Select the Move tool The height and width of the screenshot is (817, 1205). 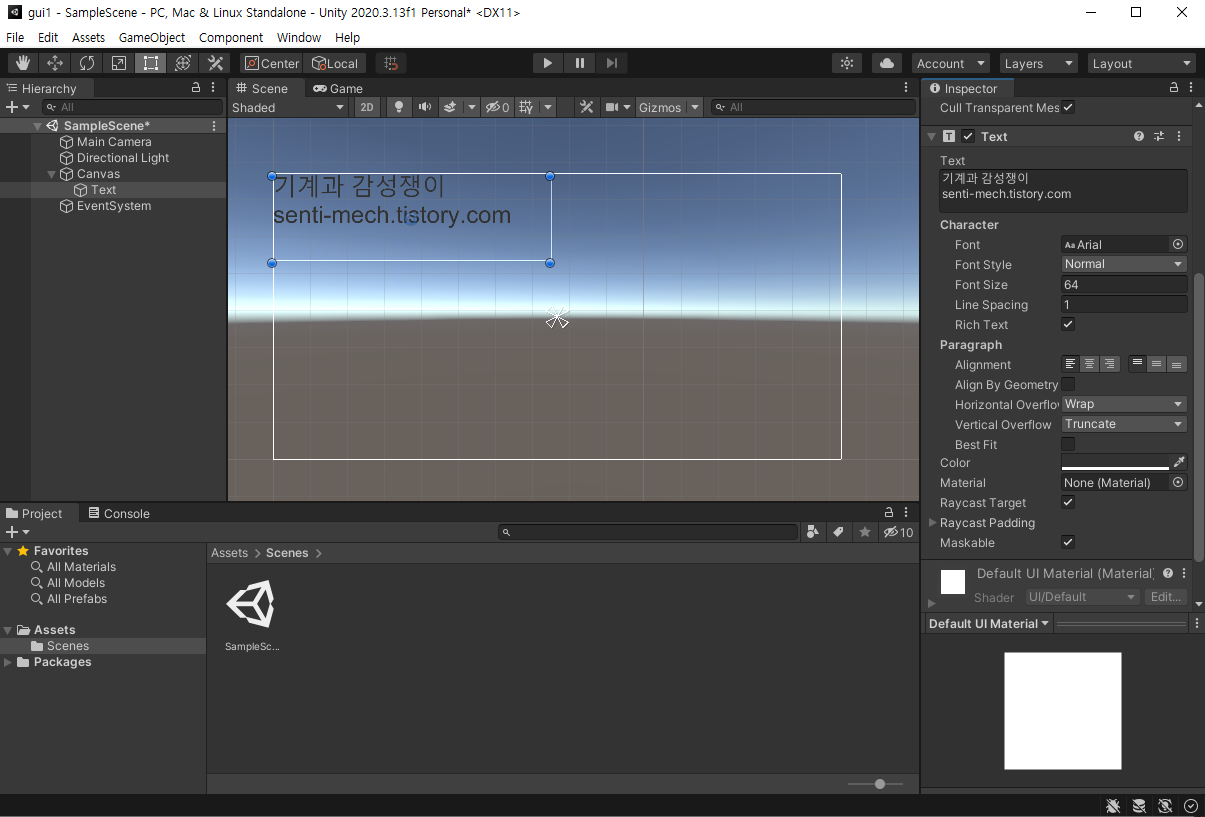pyautogui.click(x=55, y=63)
